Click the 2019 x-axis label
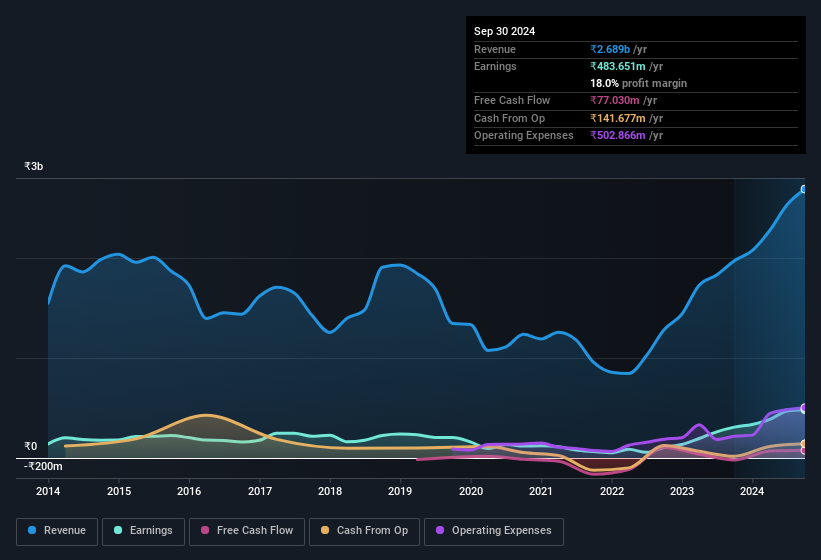Screen dimensions: 821x560 click(x=400, y=491)
